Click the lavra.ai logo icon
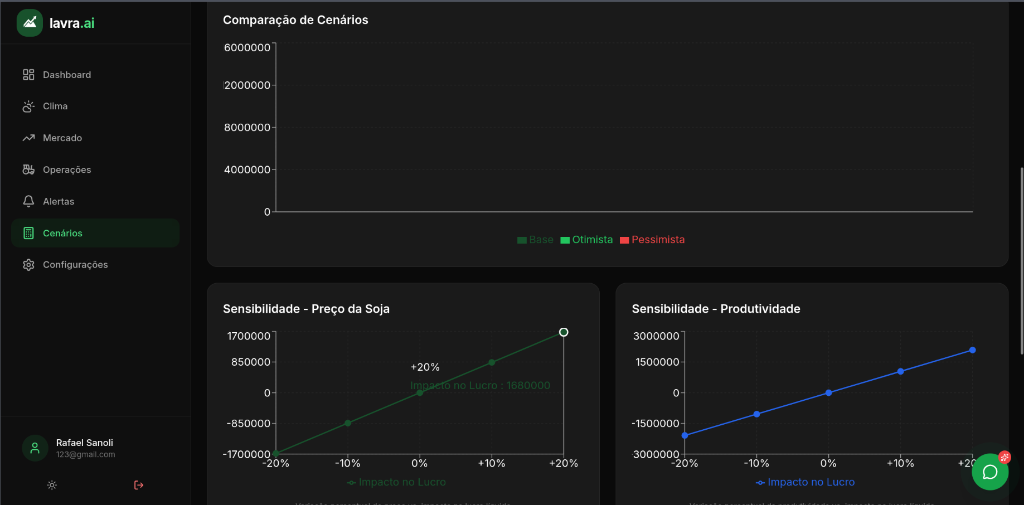1024x505 pixels. click(30, 22)
